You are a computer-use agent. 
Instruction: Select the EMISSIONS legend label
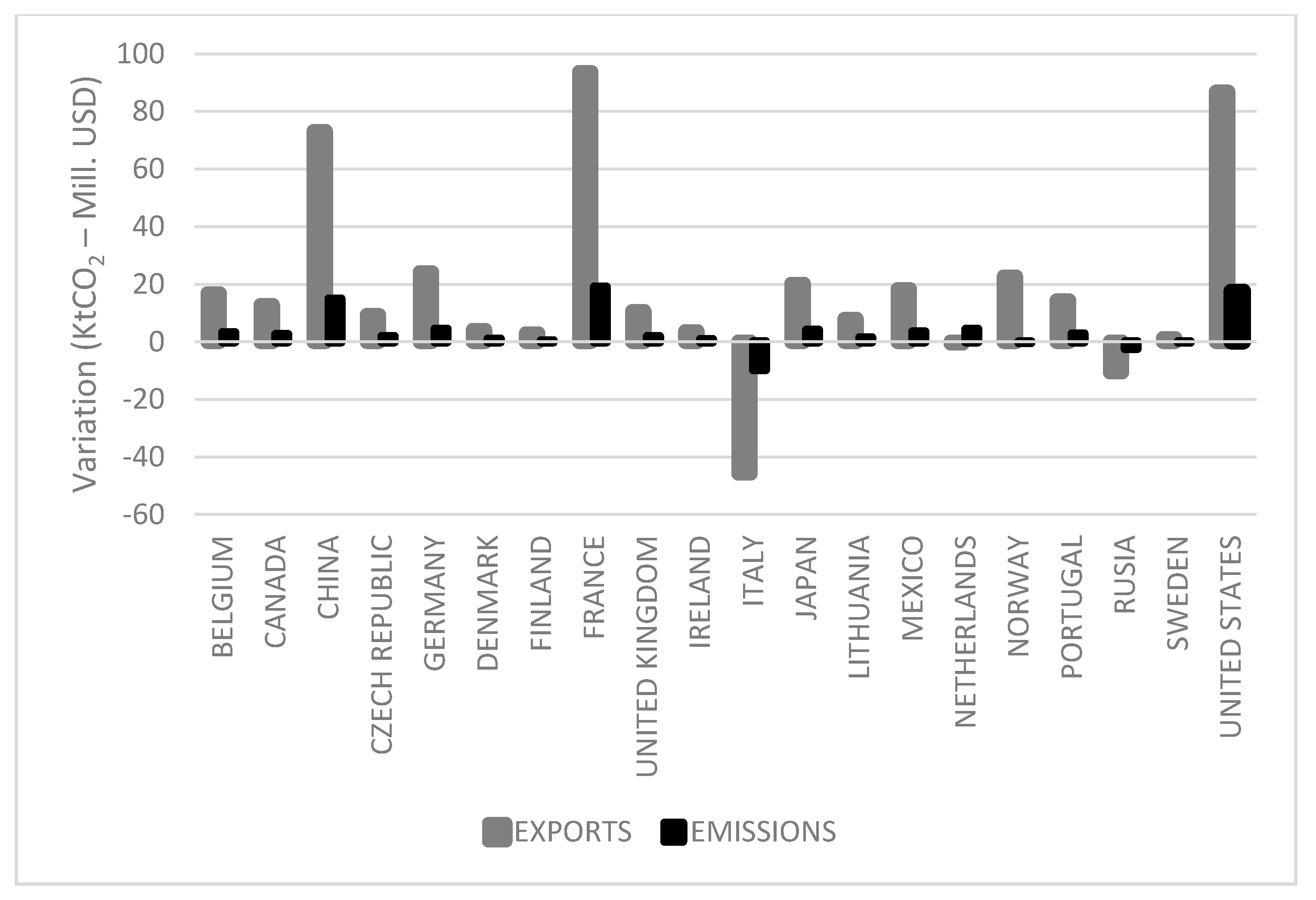[763, 832]
